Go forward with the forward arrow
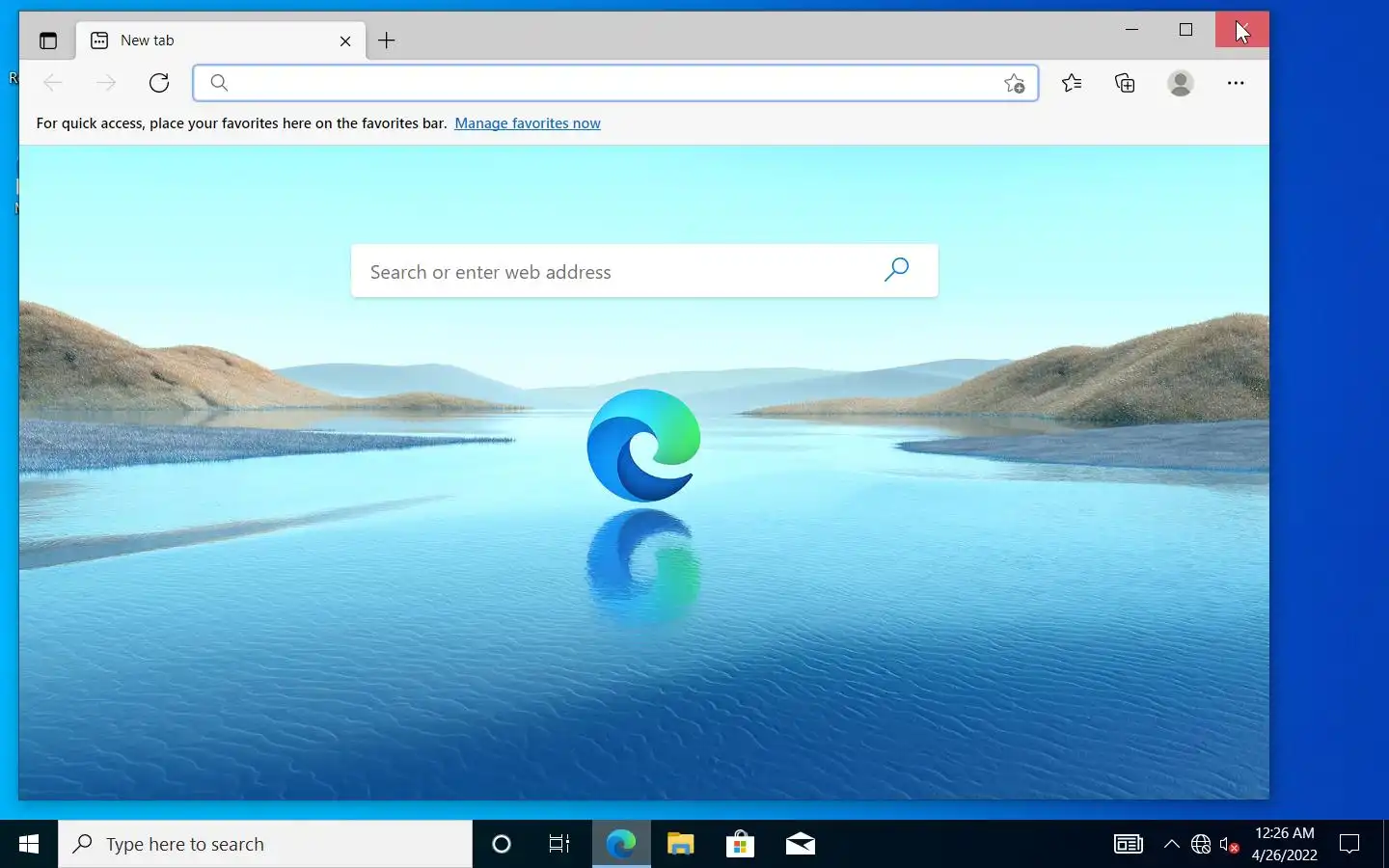The width and height of the screenshot is (1389, 868). pyautogui.click(x=106, y=83)
